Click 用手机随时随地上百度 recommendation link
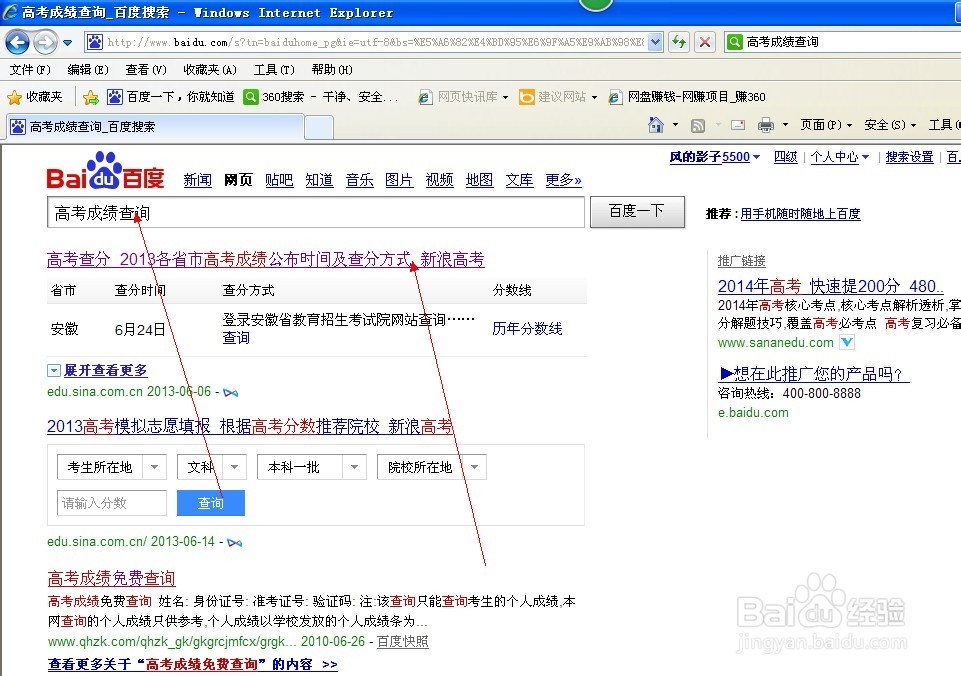 point(800,214)
